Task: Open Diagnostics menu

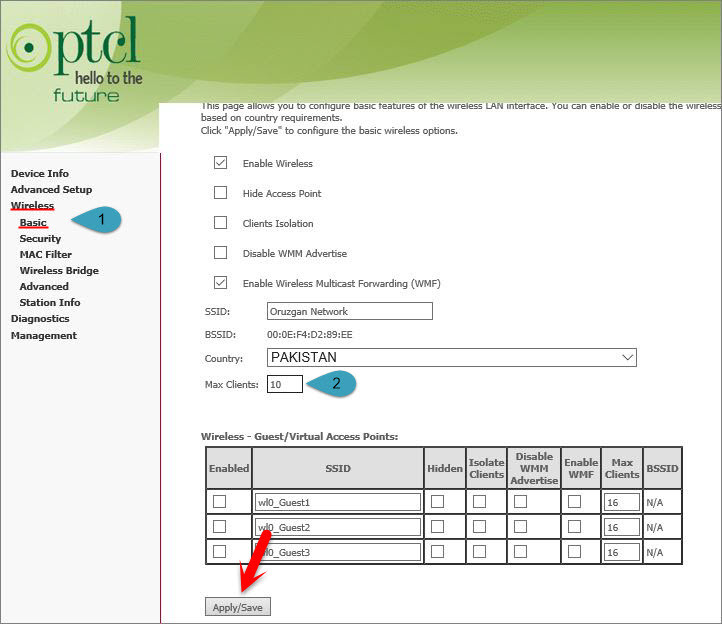Action: pos(40,319)
